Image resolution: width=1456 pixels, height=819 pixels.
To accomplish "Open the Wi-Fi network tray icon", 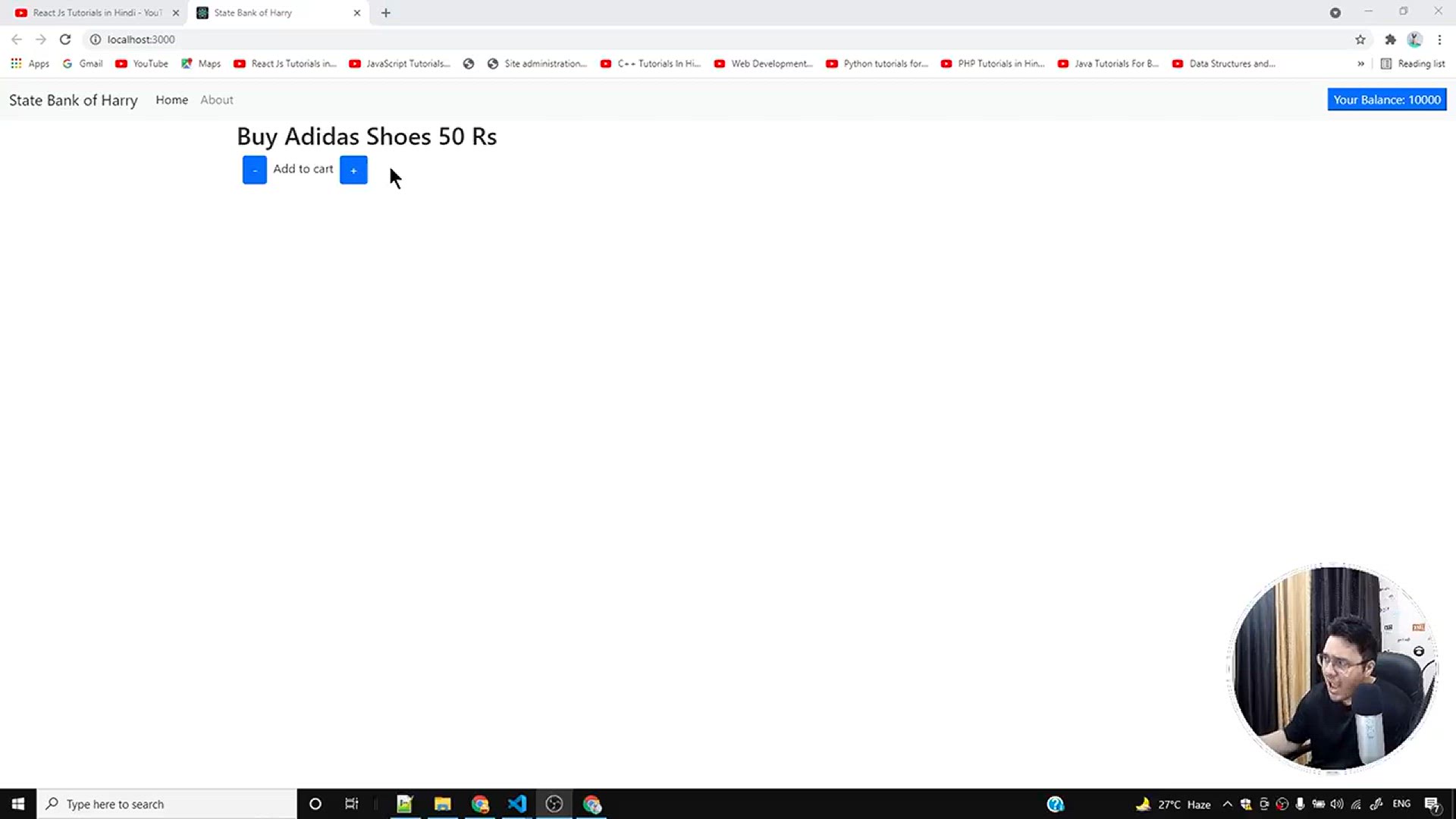I will click(x=1356, y=804).
